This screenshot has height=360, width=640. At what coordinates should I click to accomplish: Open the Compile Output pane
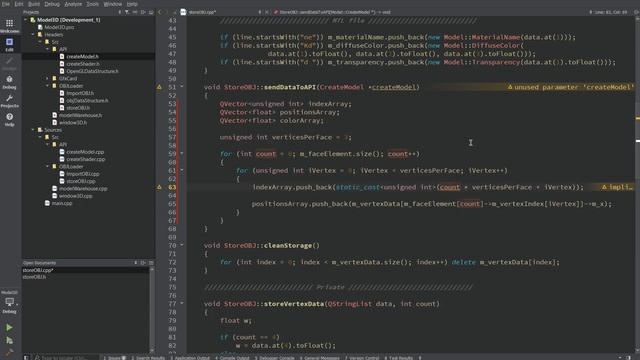coord(232,358)
